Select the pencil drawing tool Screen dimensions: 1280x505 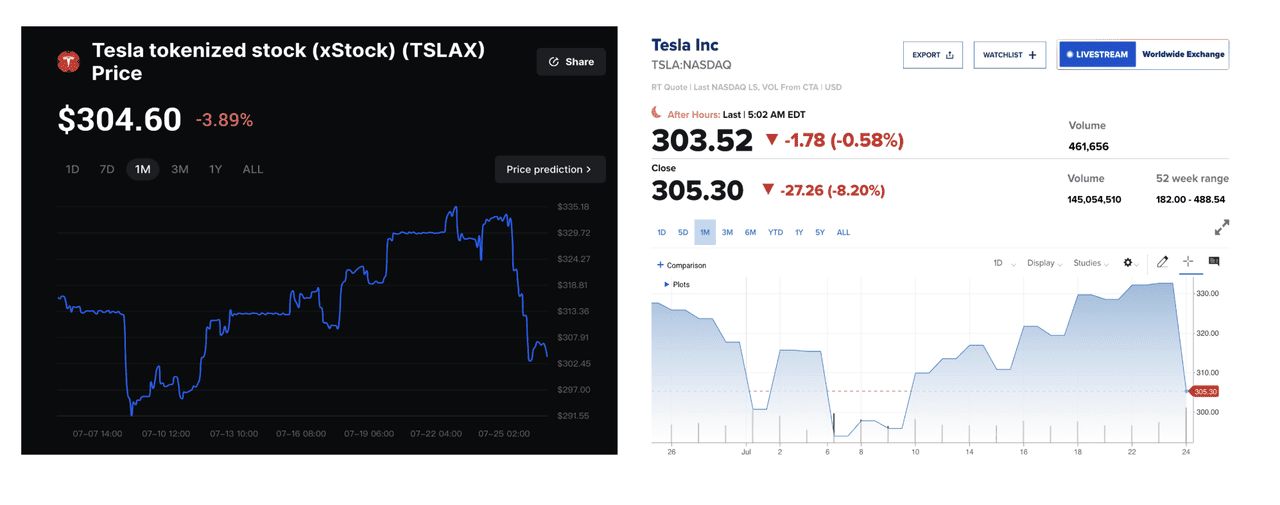point(1162,262)
